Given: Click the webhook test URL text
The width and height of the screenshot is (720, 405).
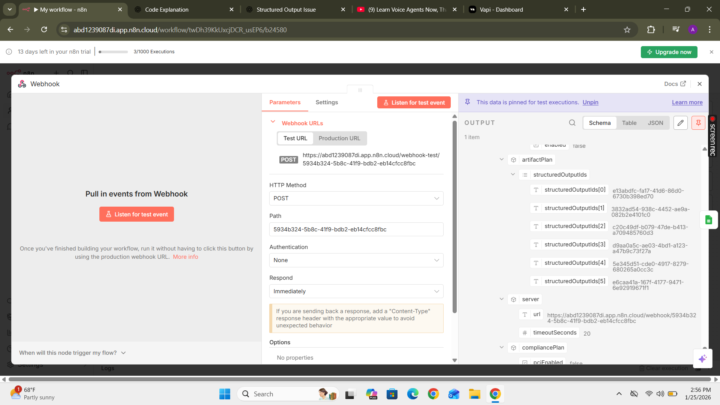Looking at the screenshot, I should [371, 159].
